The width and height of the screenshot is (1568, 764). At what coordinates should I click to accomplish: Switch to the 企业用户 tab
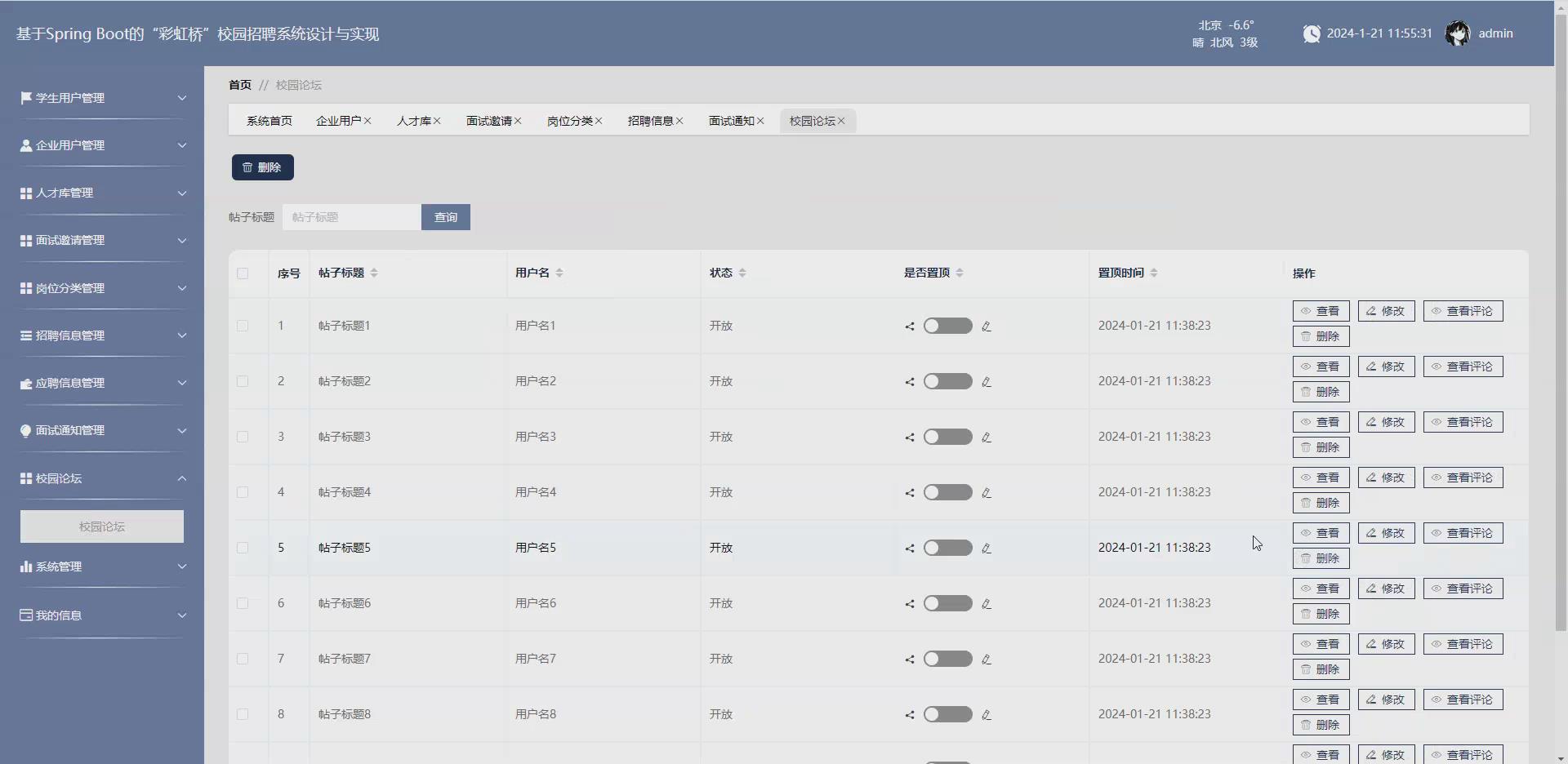339,121
